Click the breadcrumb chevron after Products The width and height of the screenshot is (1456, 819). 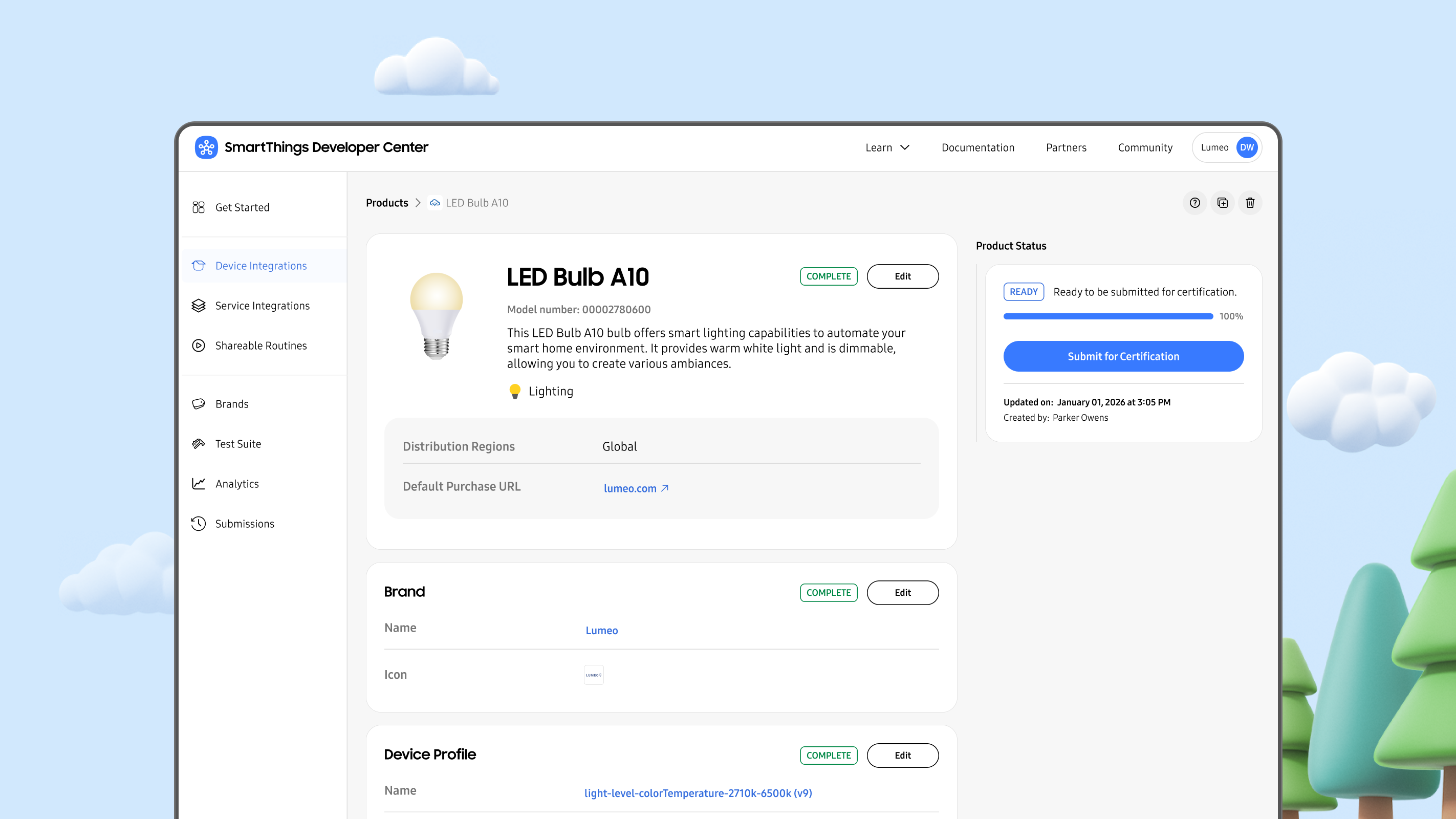418,203
